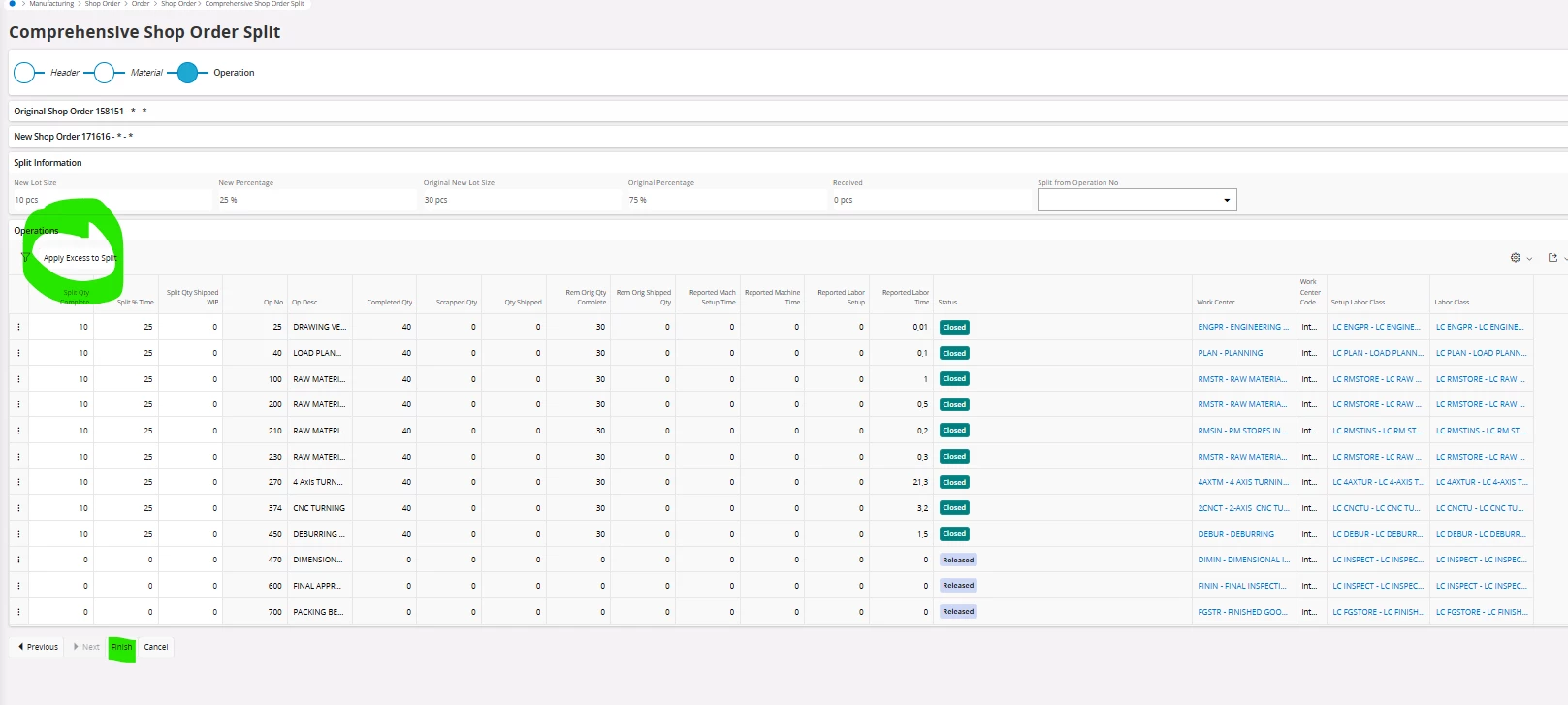This screenshot has height=705, width=1568.
Task: Open row menu for operation 374 CNC TURNING
Action: click(x=18, y=508)
